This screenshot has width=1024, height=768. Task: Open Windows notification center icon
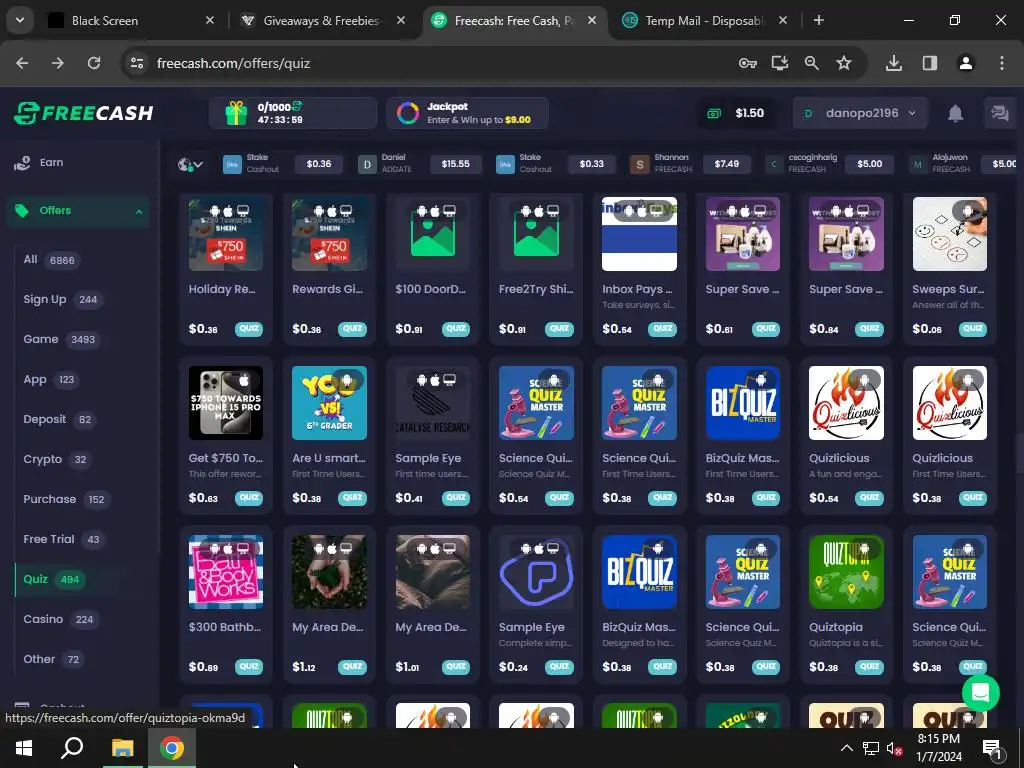[992, 748]
